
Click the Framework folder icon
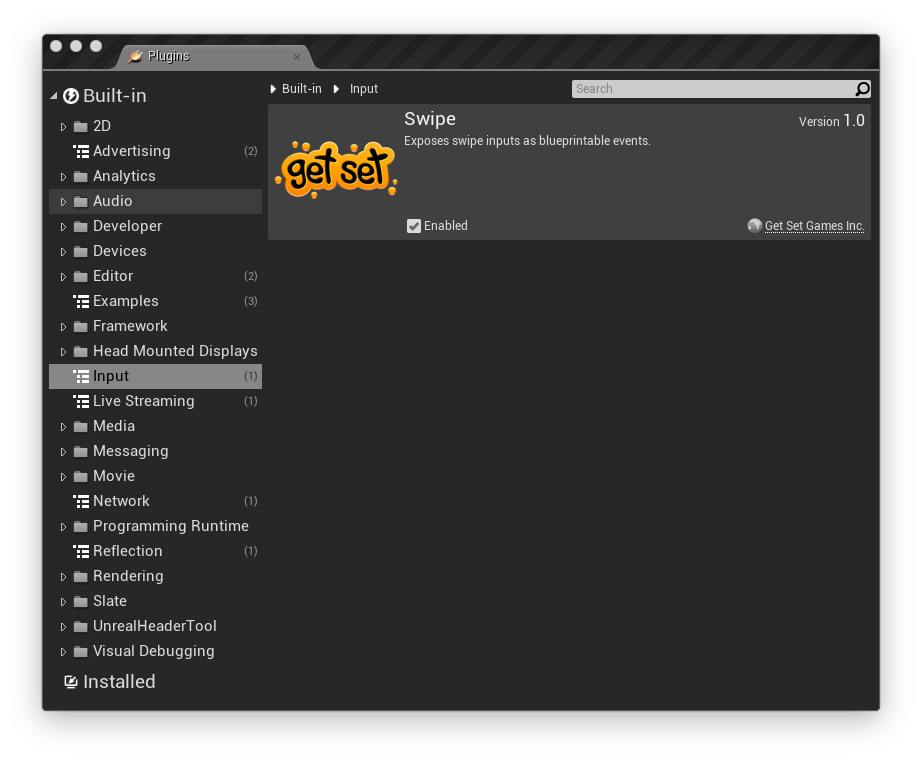tap(81, 326)
